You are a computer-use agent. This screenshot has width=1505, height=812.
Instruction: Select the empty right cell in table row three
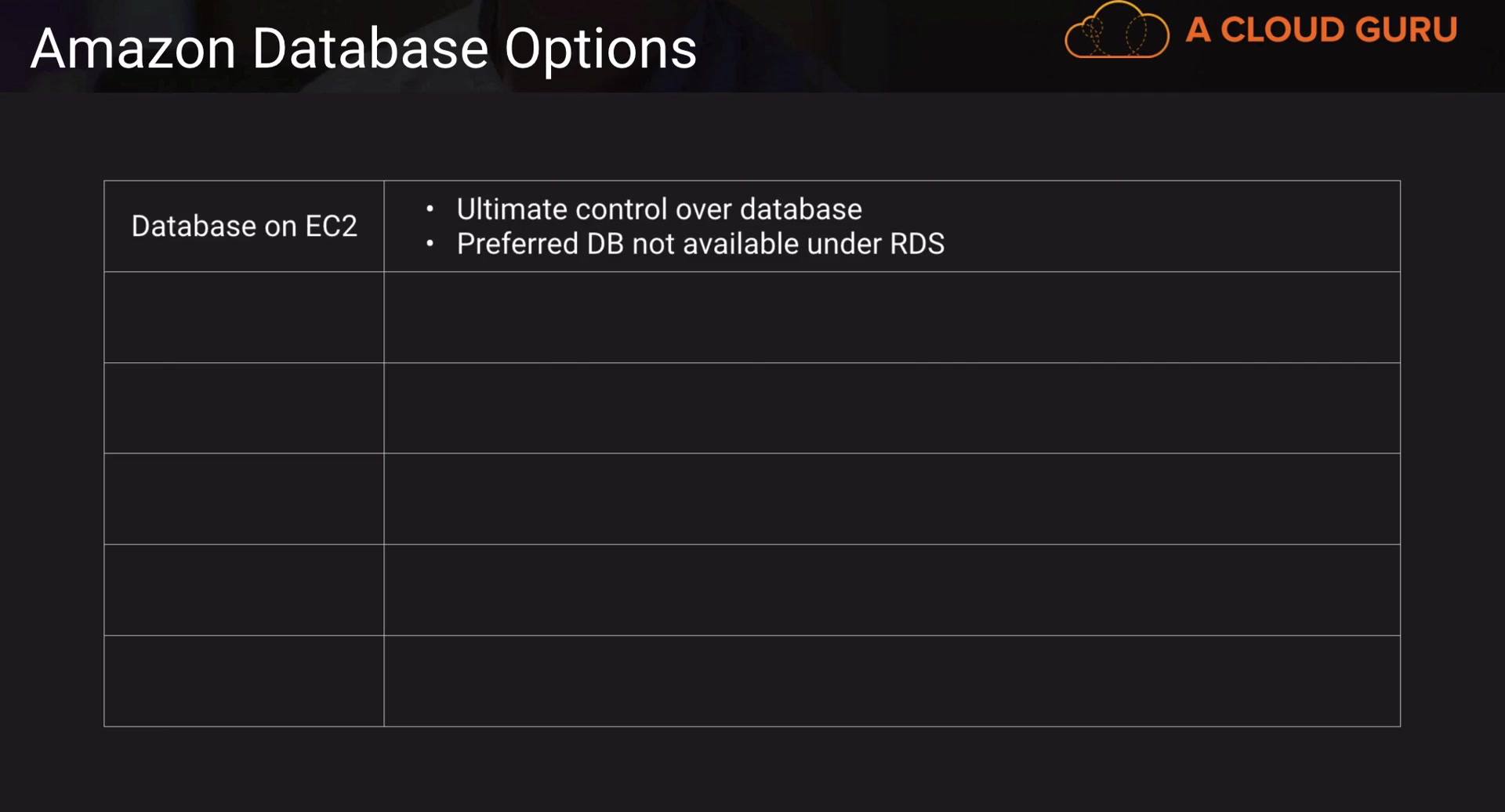pyautogui.click(x=891, y=408)
